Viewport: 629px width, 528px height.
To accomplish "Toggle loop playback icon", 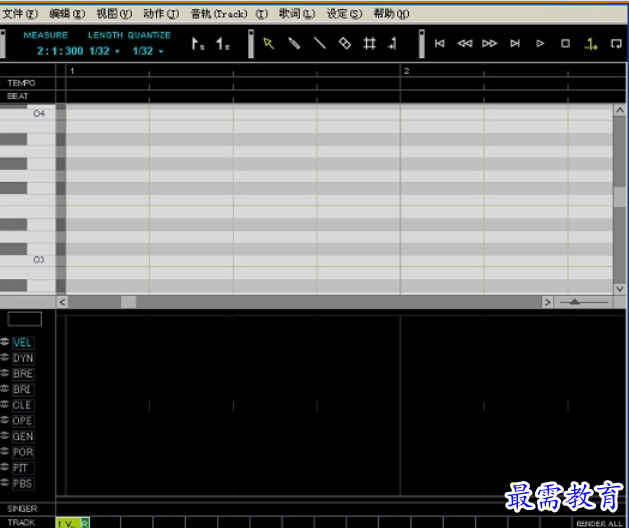I will coord(616,43).
